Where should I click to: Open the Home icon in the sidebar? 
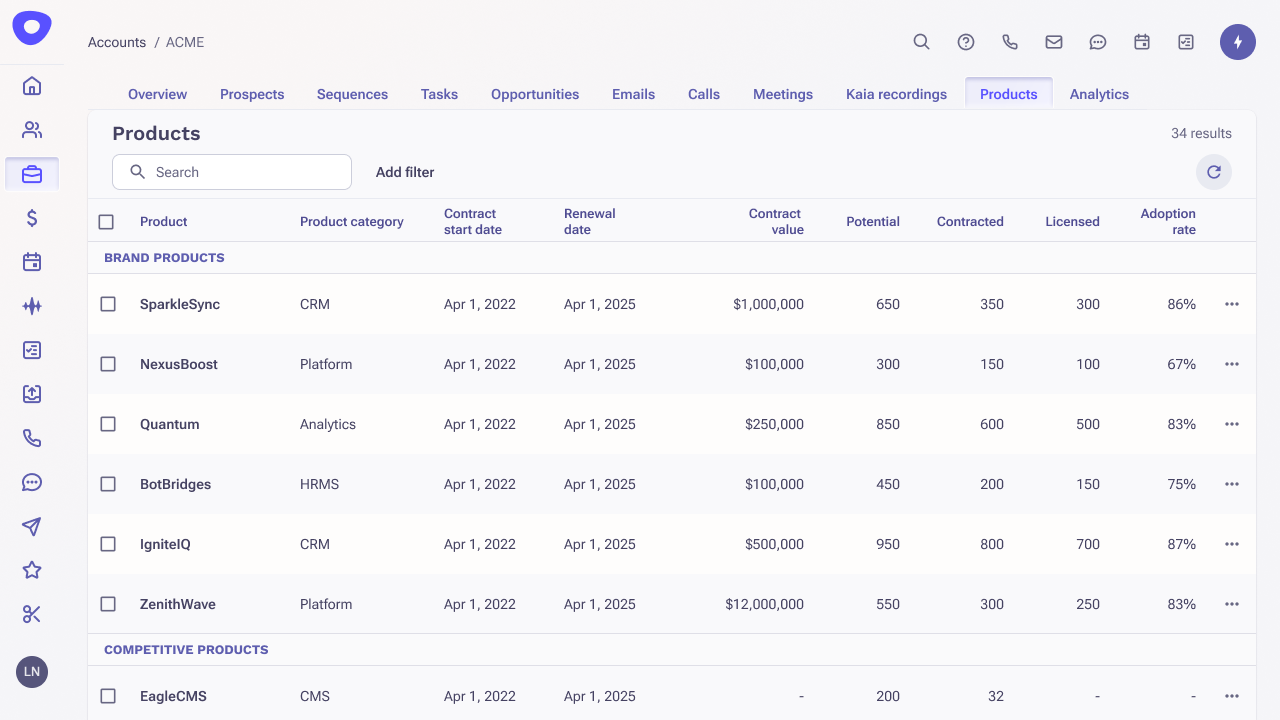coord(31,86)
